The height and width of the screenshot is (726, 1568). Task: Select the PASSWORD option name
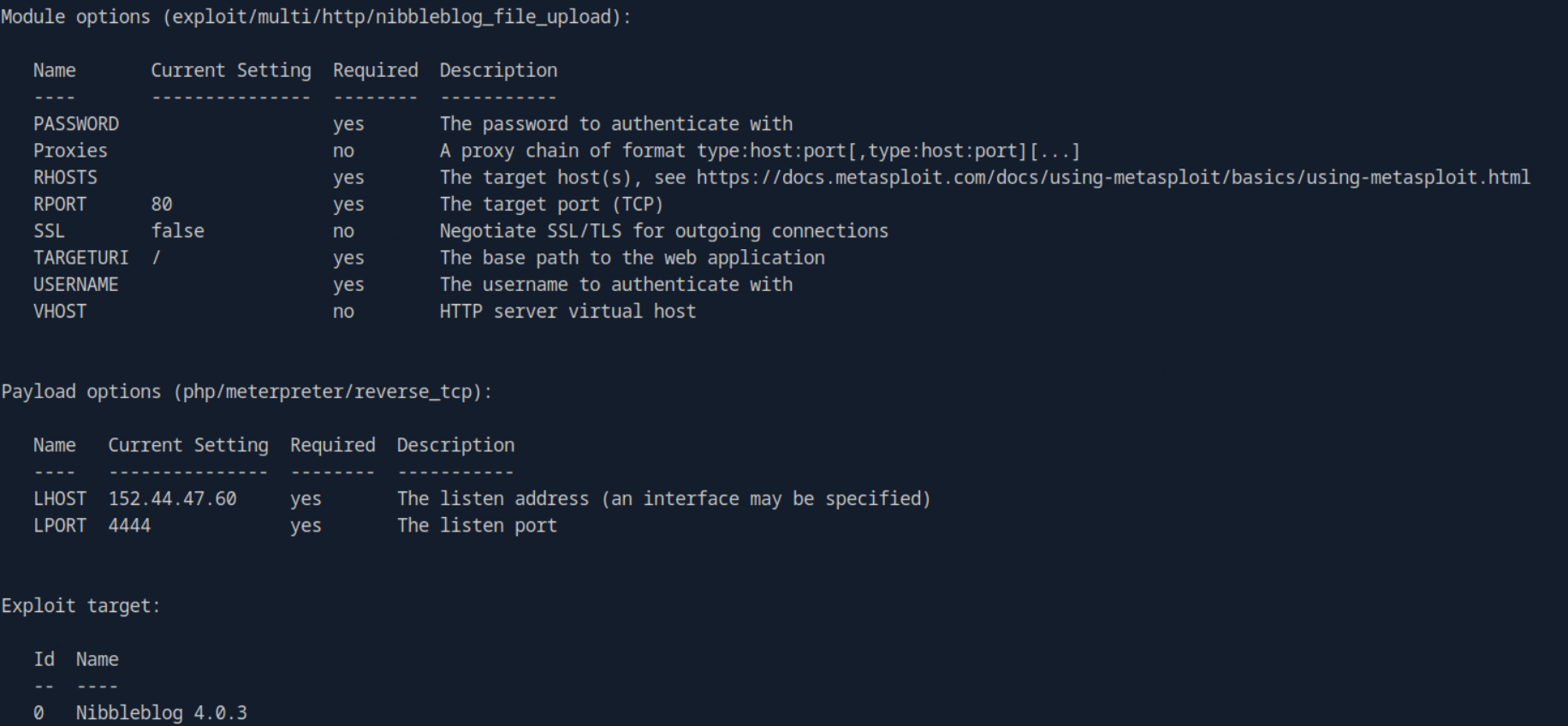76,123
